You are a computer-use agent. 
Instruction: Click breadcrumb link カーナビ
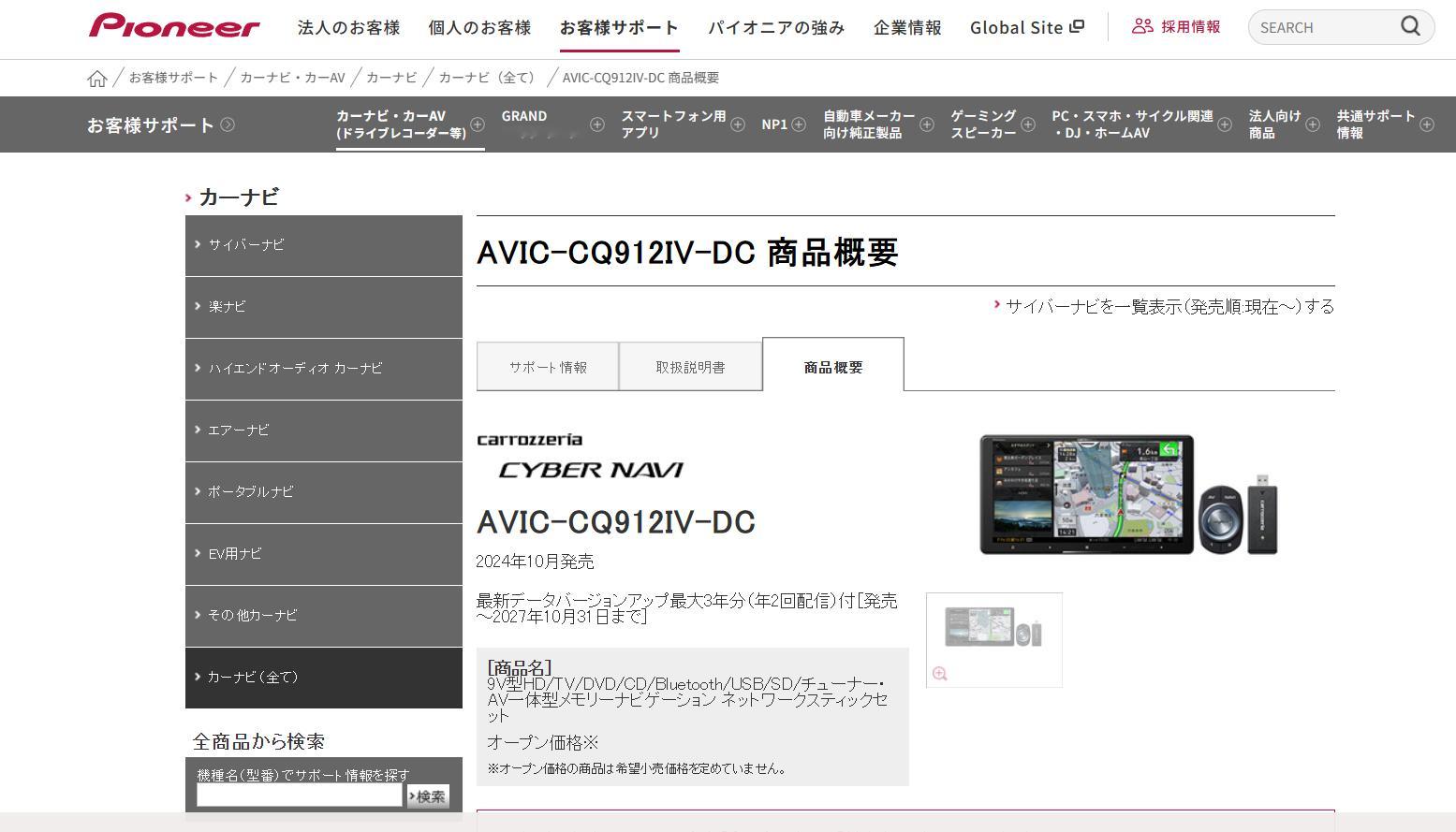click(391, 78)
